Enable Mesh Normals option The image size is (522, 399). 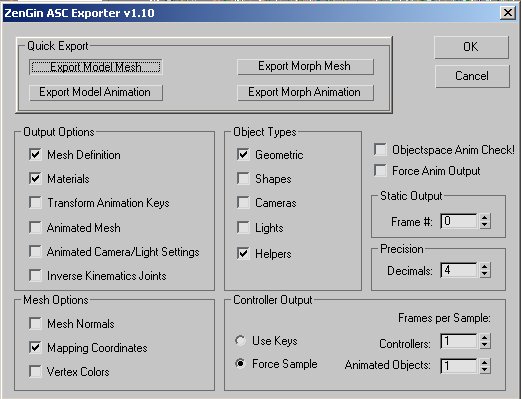pyautogui.click(x=35, y=324)
